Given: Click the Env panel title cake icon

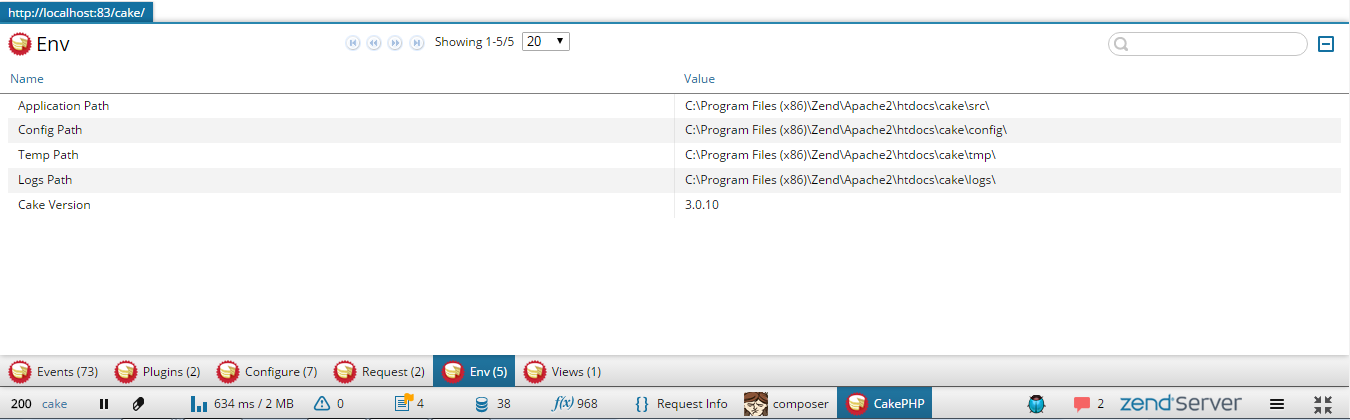Looking at the screenshot, I should coord(20,44).
